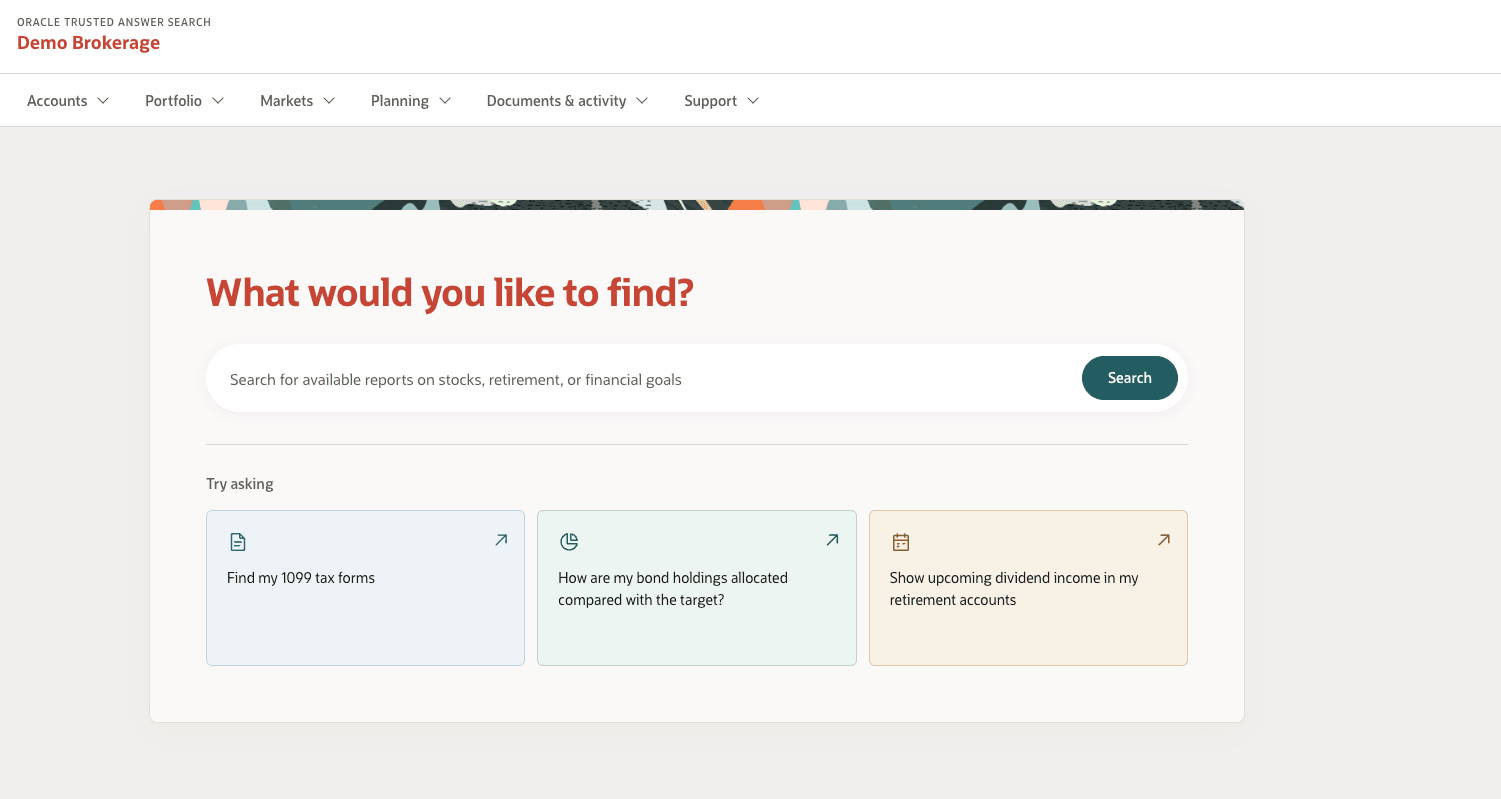Open the Support menu
Screen dimensions: 1501x799
tap(722, 101)
